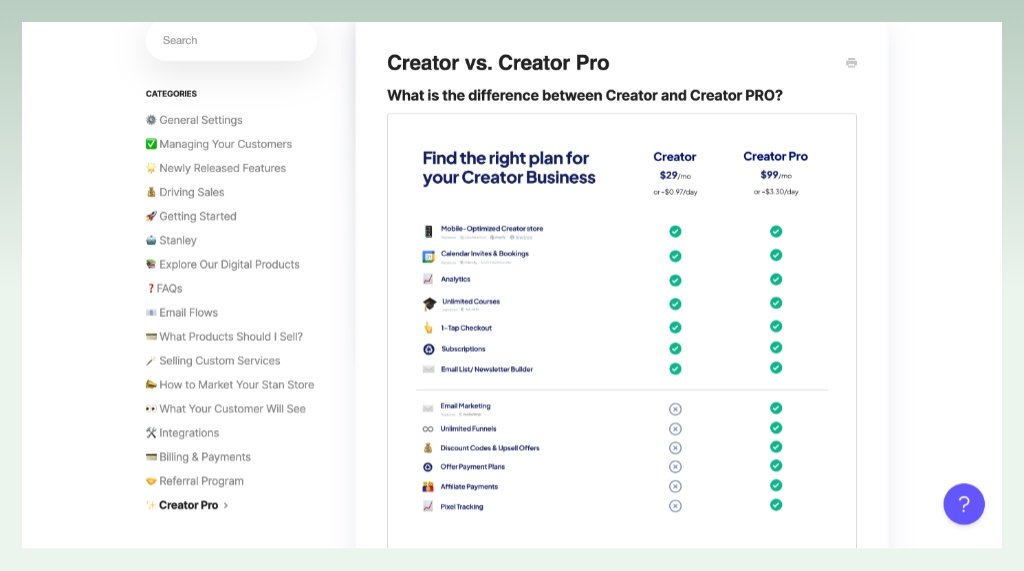Click the graduation cap icon for Unlimited Courses
This screenshot has width=1024, height=571.
click(429, 304)
